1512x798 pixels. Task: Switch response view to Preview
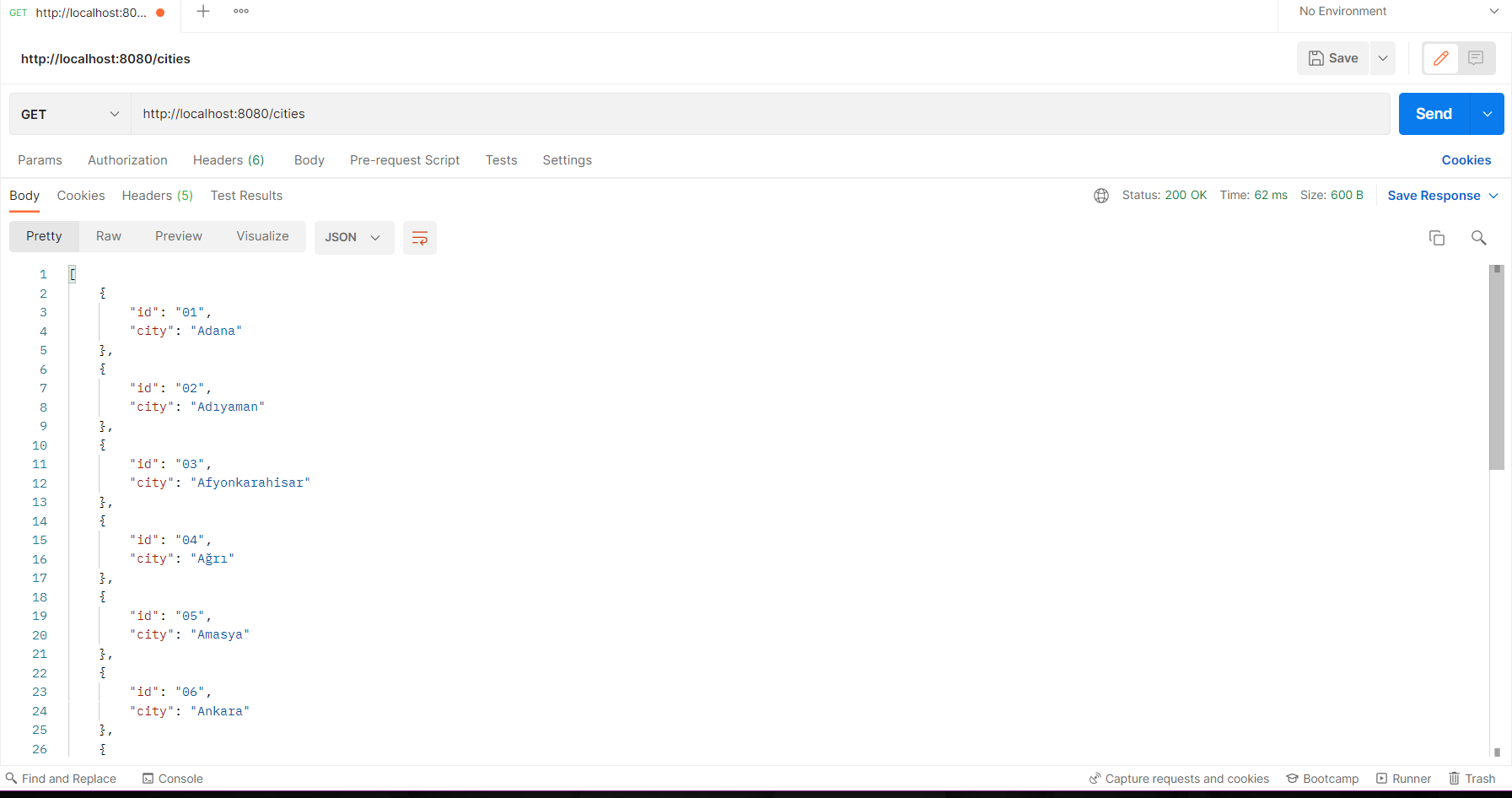click(179, 236)
